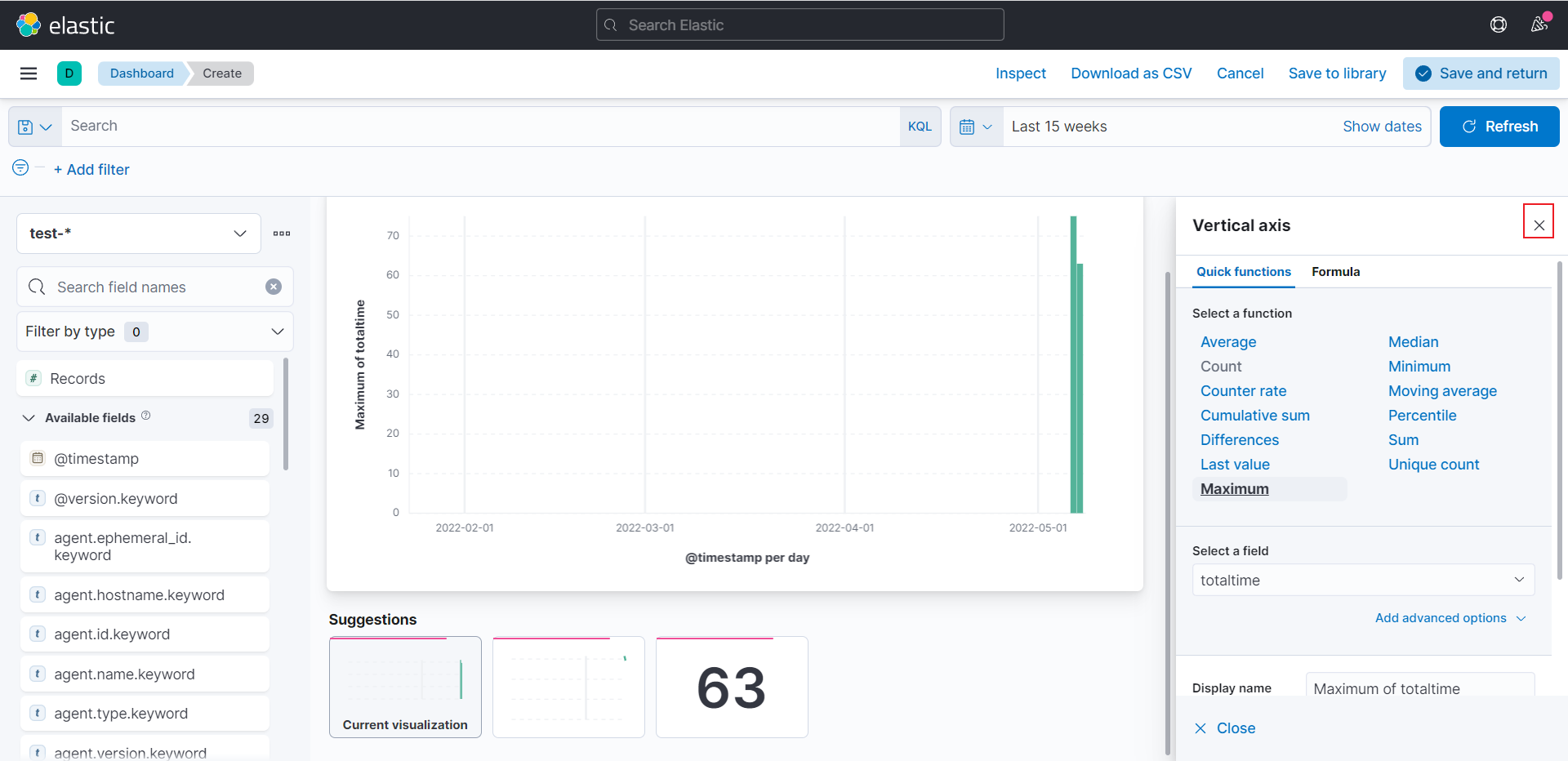
Task: Click the agent.name.keyword type icon
Action: (x=38, y=674)
